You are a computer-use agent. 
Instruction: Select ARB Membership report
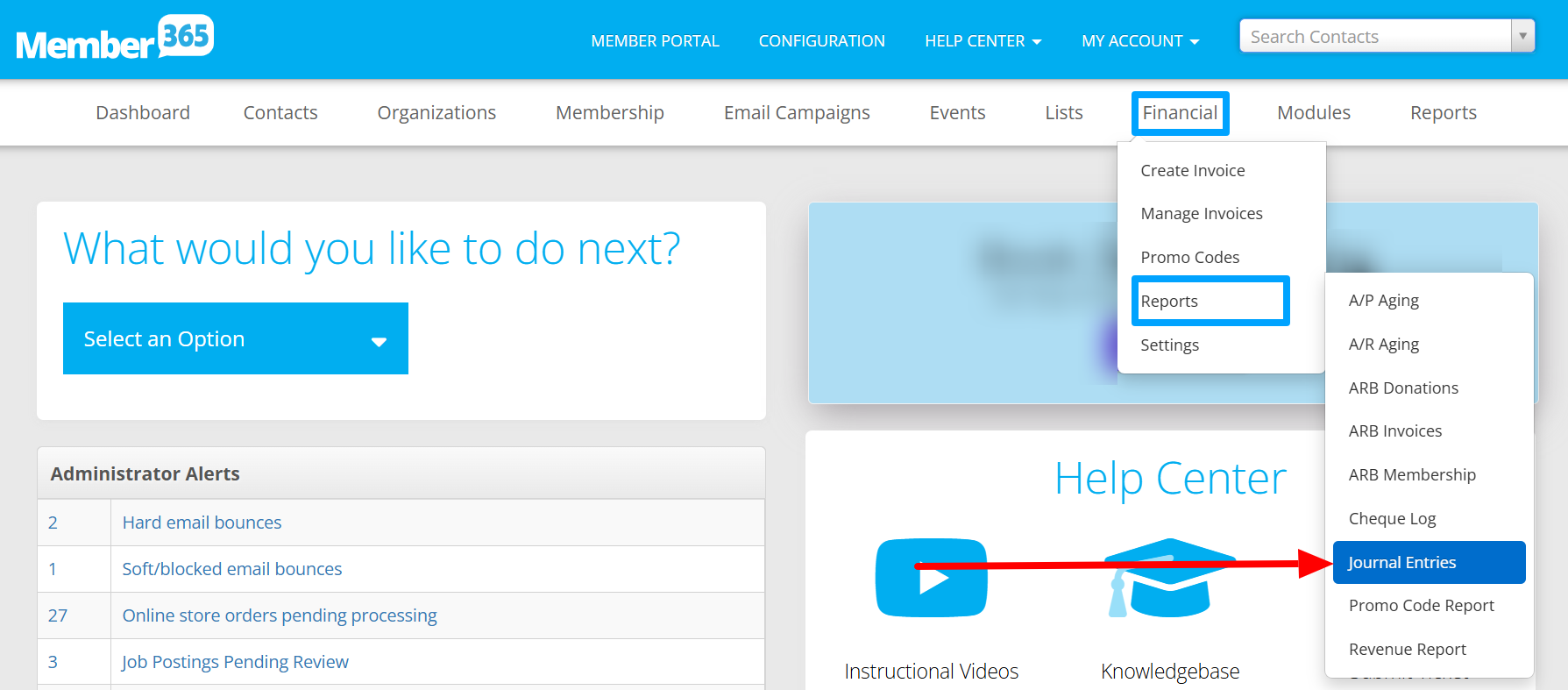[1412, 474]
